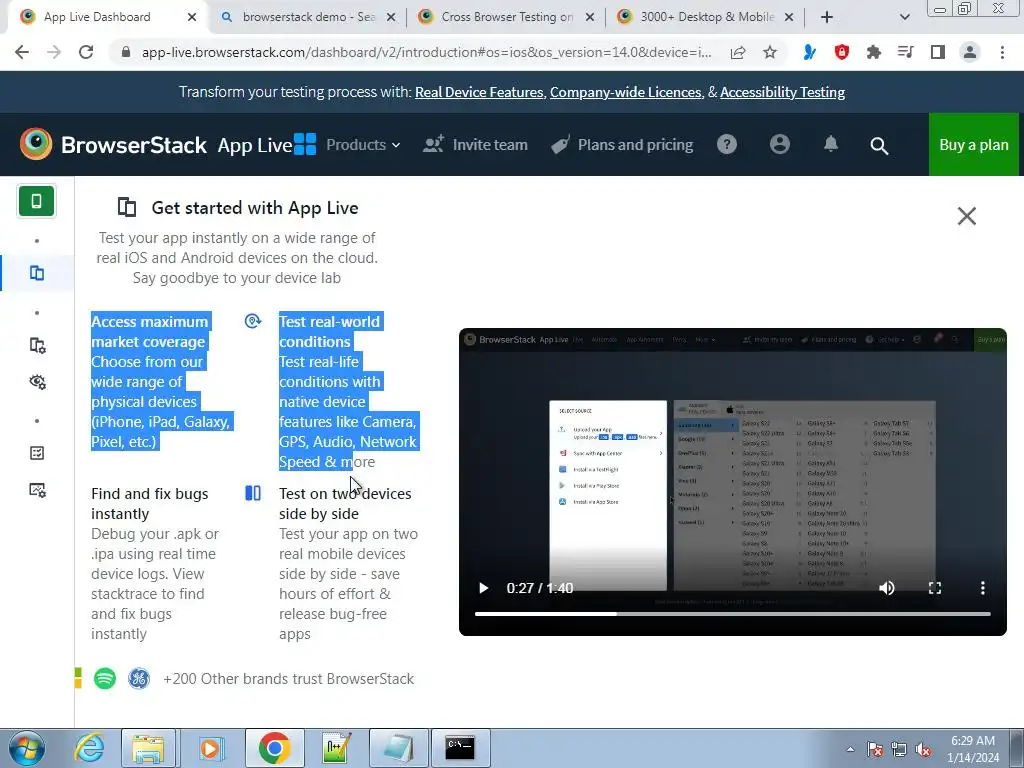Viewport: 1024px width, 768px height.
Task: Open the notifications bell
Action: (x=831, y=144)
